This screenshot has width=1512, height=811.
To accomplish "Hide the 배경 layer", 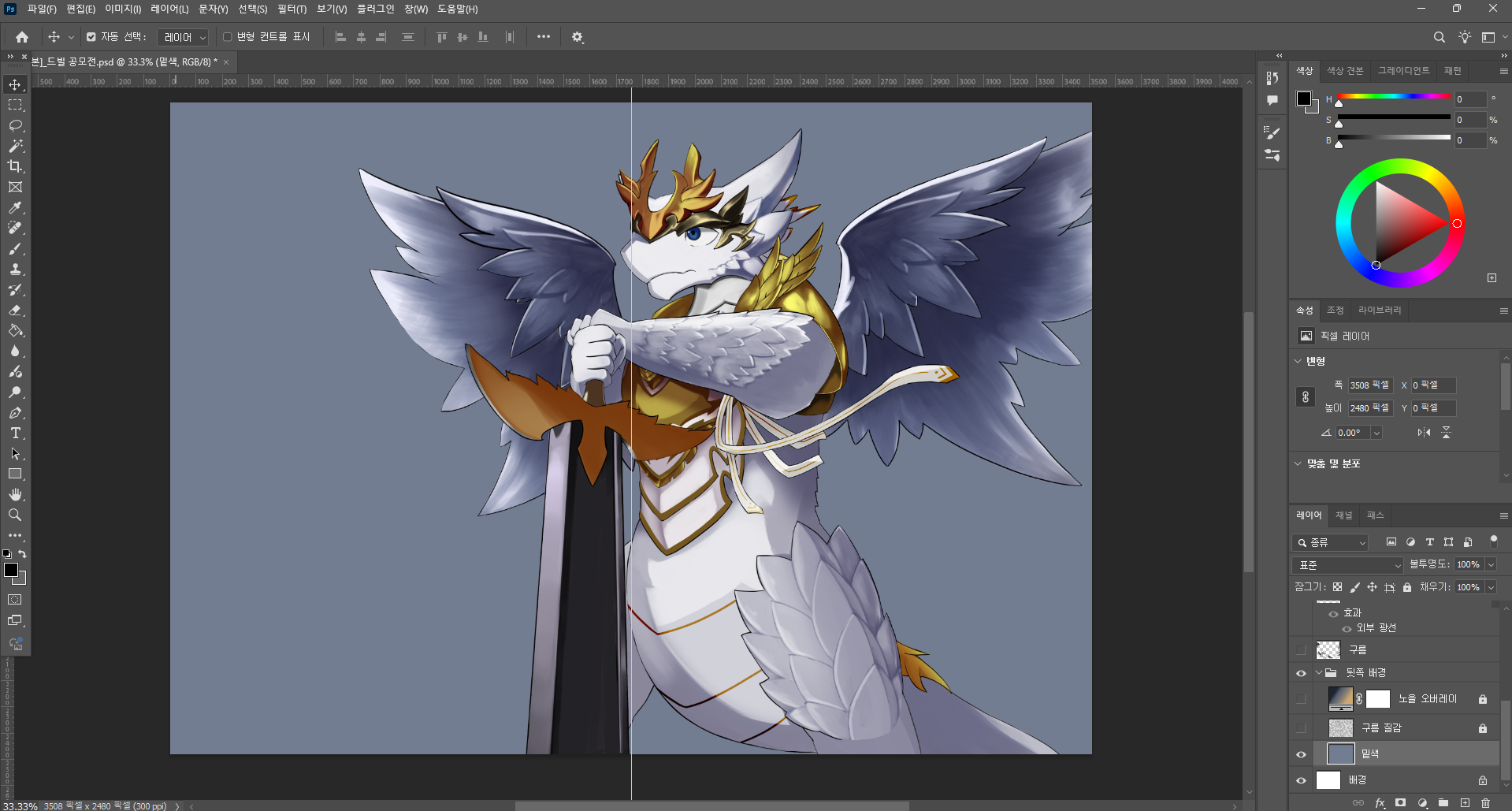I will click(x=1301, y=780).
